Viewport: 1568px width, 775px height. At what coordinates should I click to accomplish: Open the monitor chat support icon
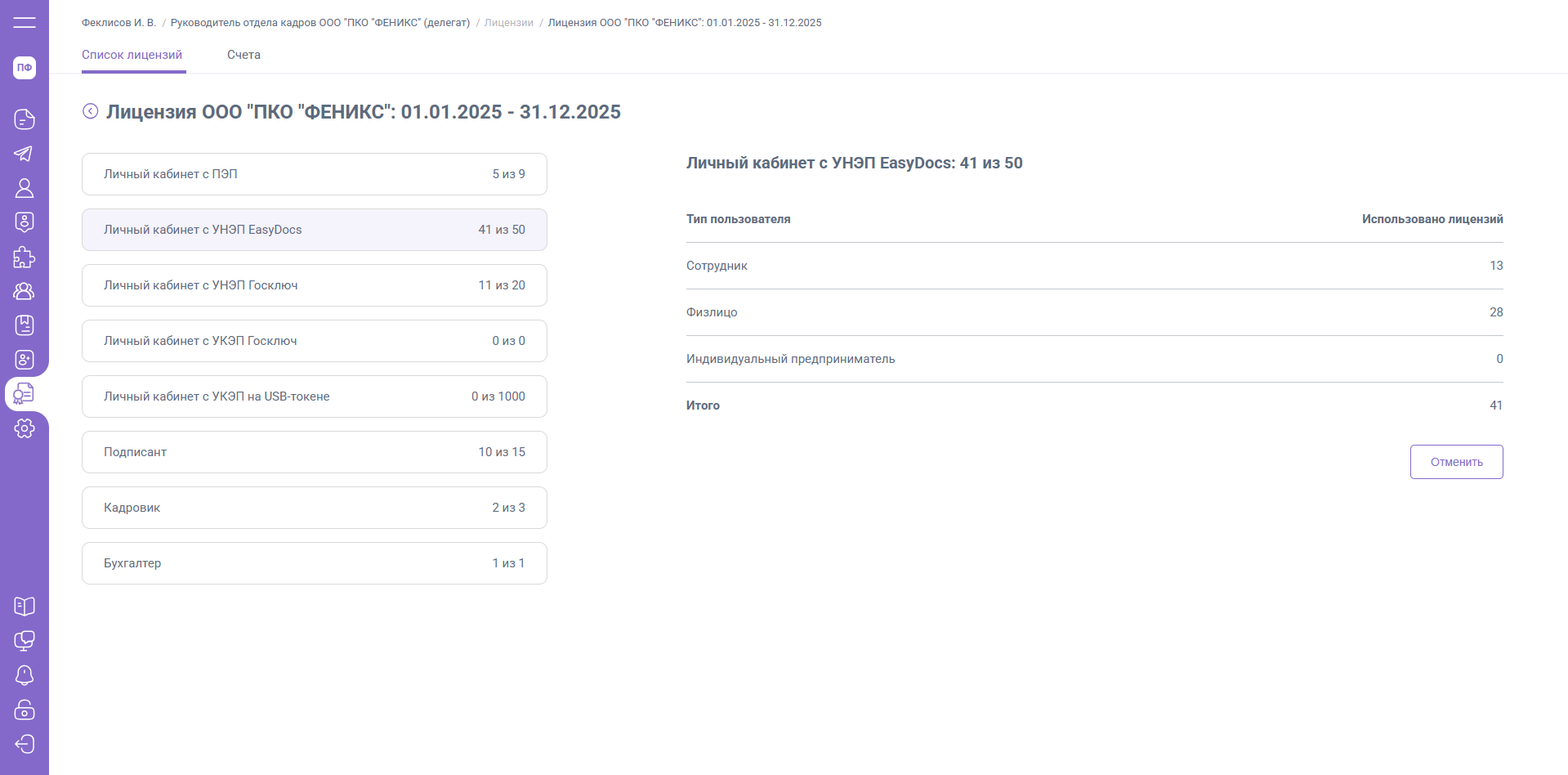(x=25, y=641)
